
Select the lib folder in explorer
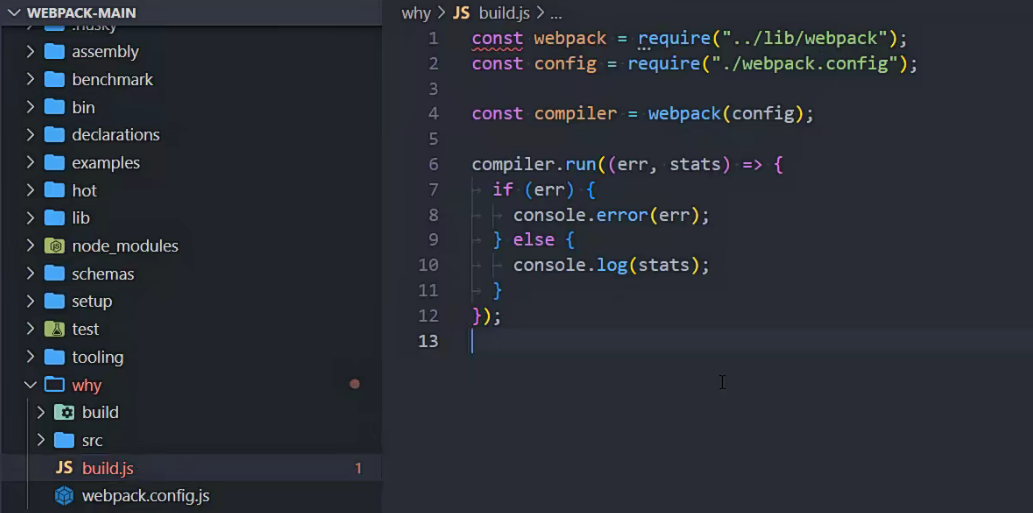(x=81, y=218)
